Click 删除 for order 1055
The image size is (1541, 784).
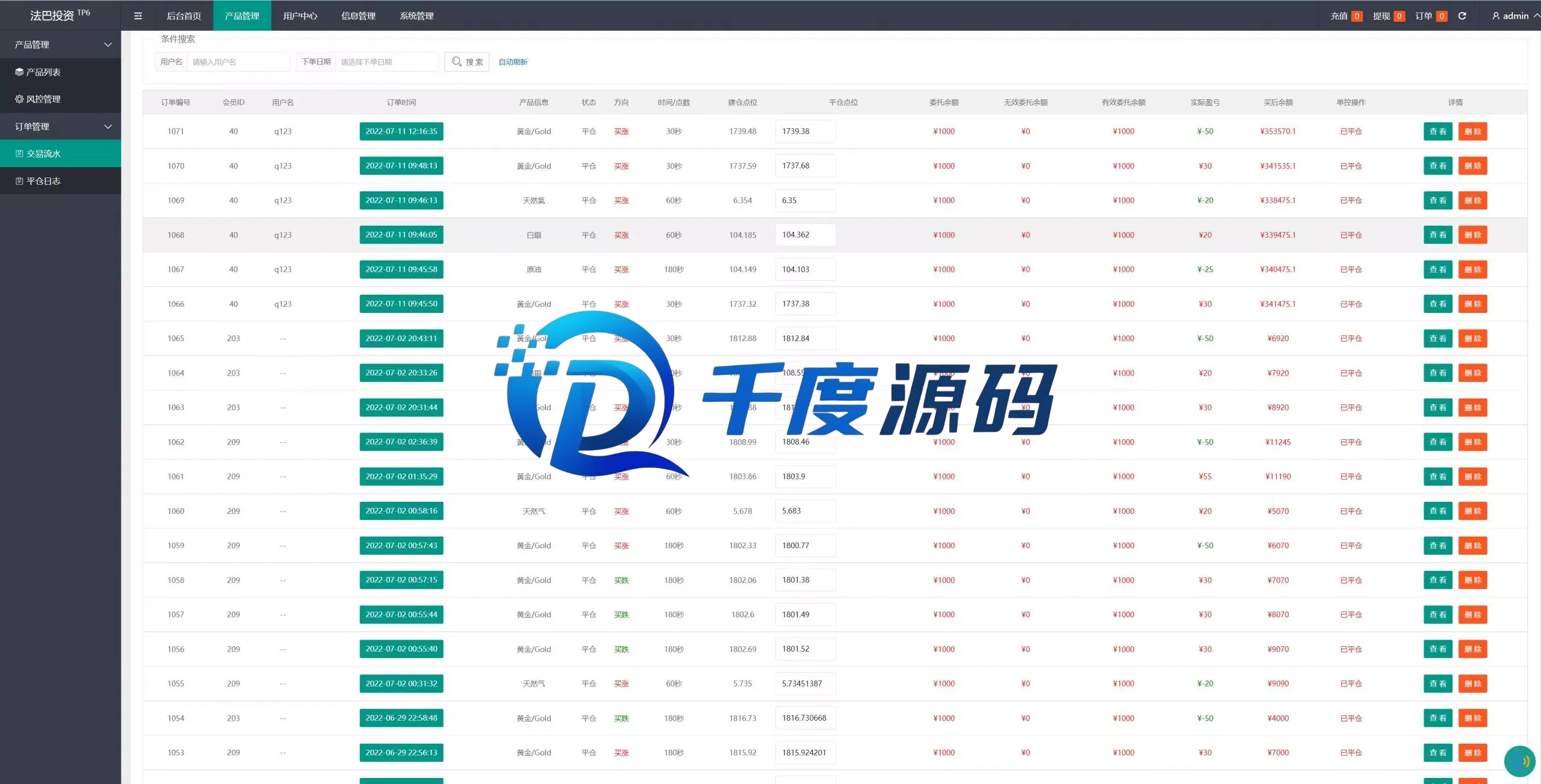click(x=1472, y=684)
